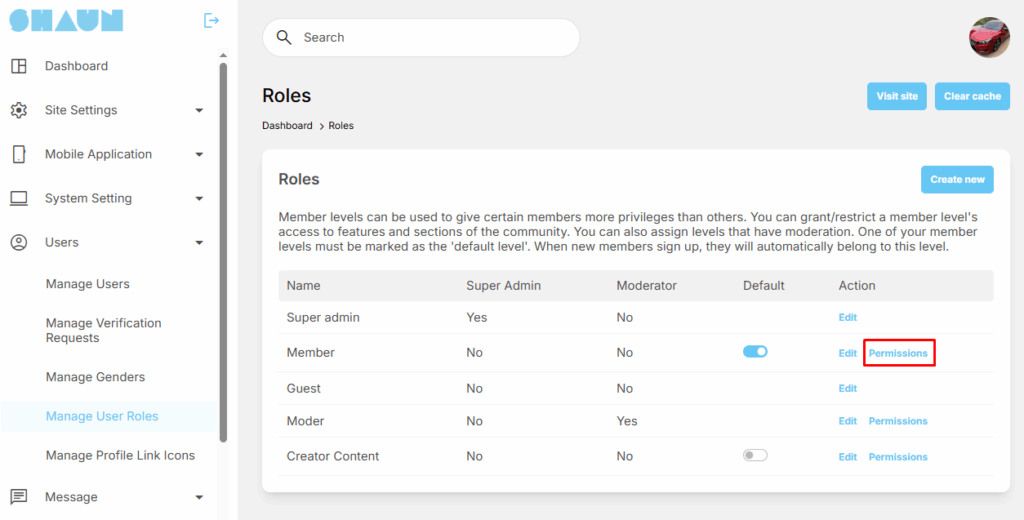
Task: Open the user profile avatar thumbnail
Action: [x=989, y=37]
